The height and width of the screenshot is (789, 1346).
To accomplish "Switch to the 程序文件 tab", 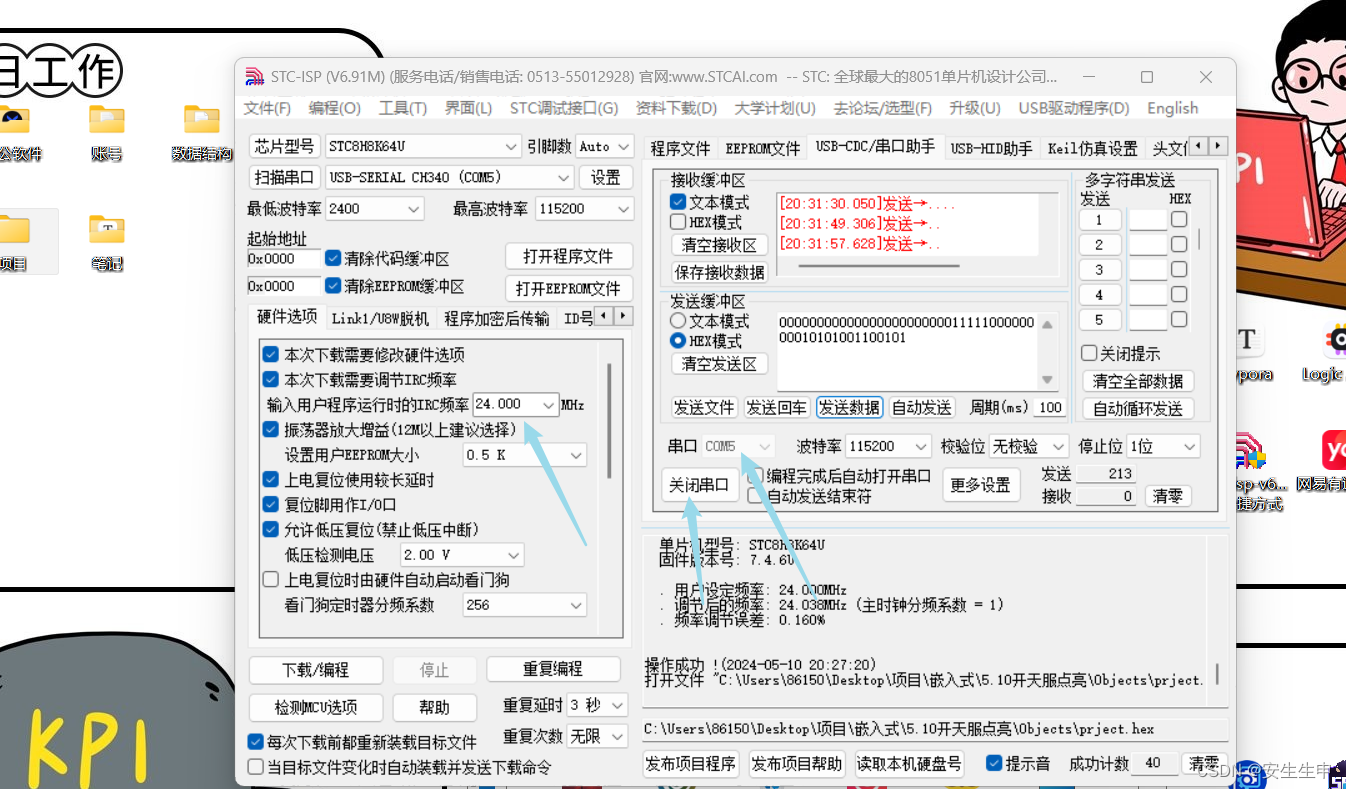I will (680, 148).
